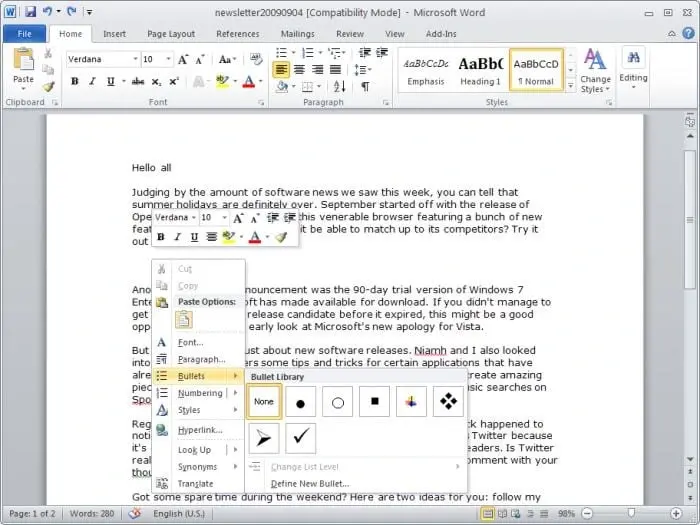The width and height of the screenshot is (700, 525).
Task: Select the None option in Bullet Library
Action: (263, 401)
